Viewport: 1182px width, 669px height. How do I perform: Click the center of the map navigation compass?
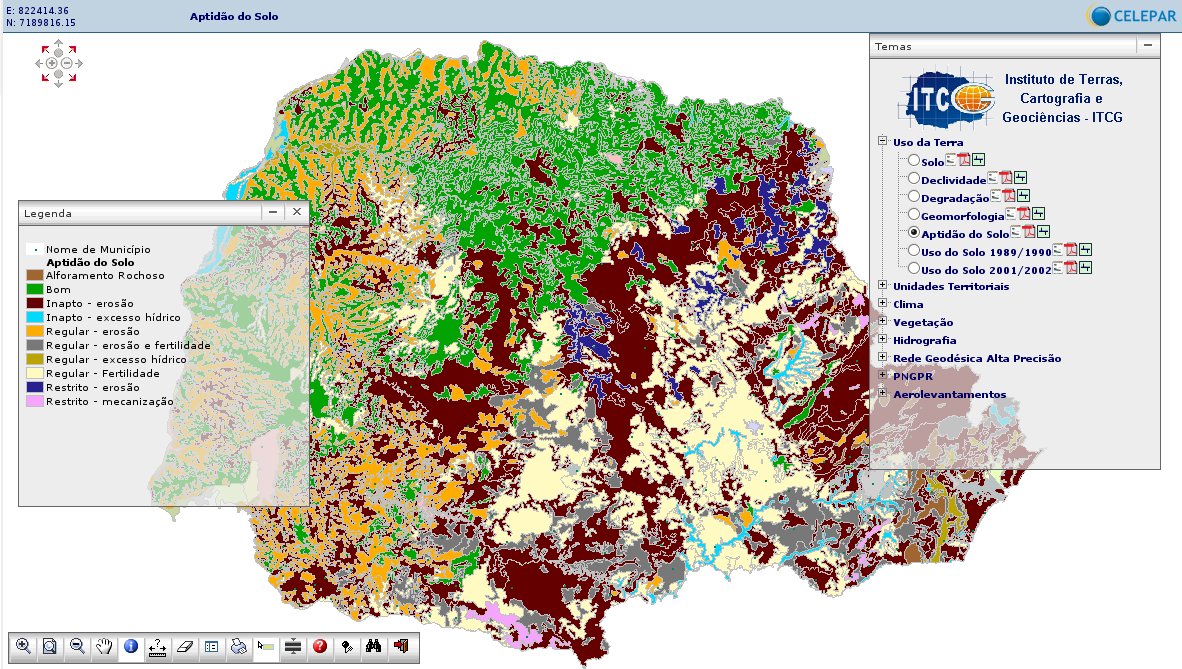point(59,63)
